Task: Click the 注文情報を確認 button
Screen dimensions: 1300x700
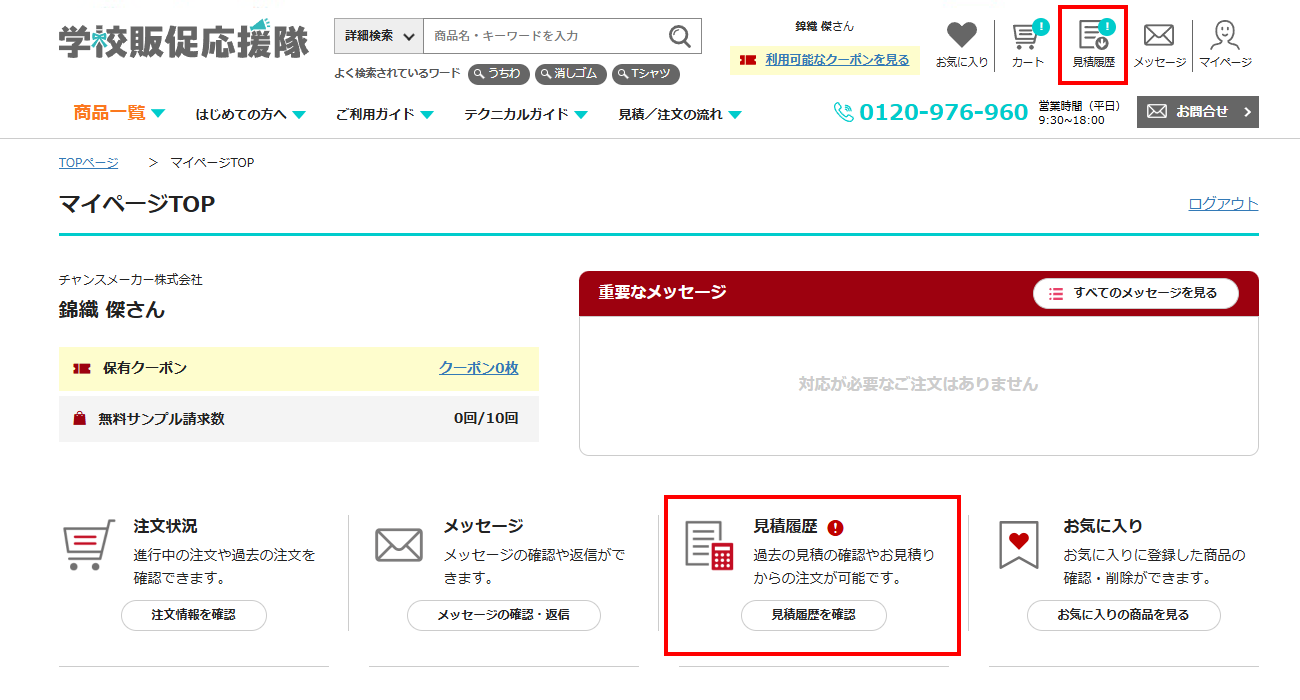Action: (x=194, y=615)
